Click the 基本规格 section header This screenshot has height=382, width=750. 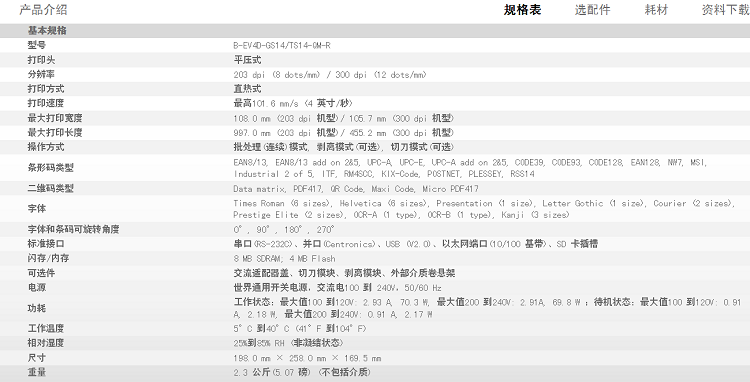pyautogui.click(x=47, y=31)
